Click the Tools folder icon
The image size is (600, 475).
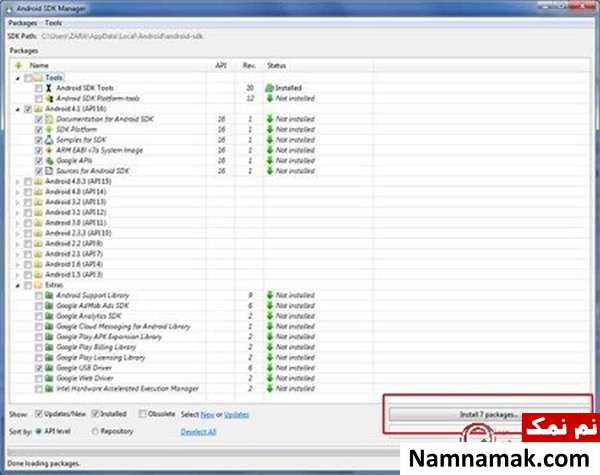click(38, 78)
